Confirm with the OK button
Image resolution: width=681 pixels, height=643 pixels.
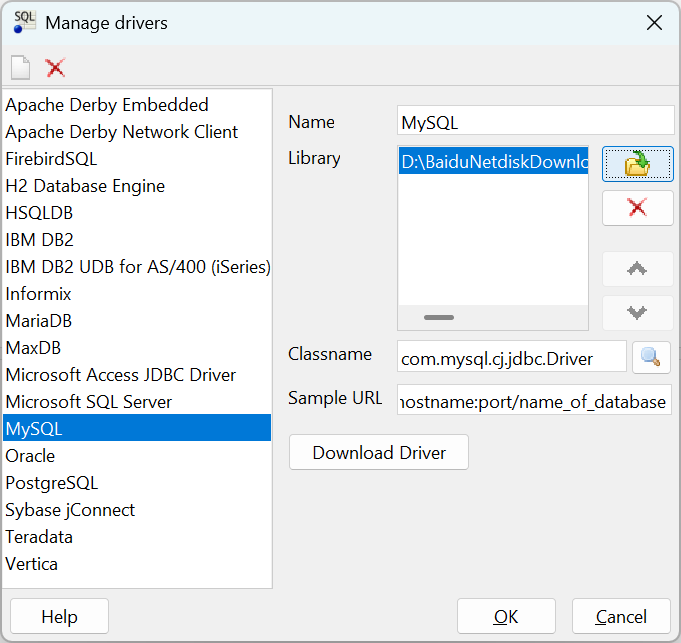pos(506,616)
